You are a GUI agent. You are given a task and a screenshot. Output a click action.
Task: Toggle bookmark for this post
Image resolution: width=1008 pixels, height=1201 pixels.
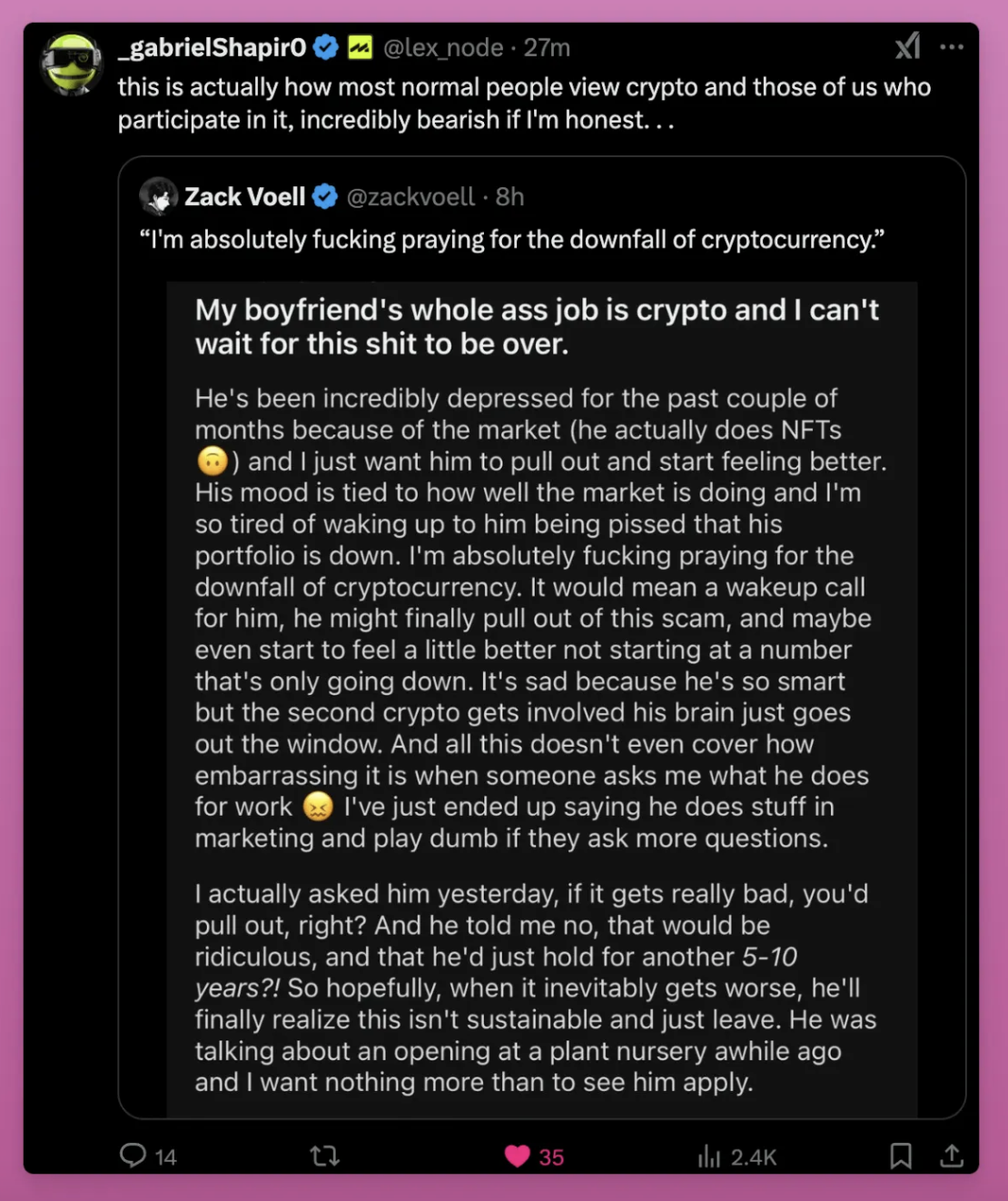(x=900, y=1156)
